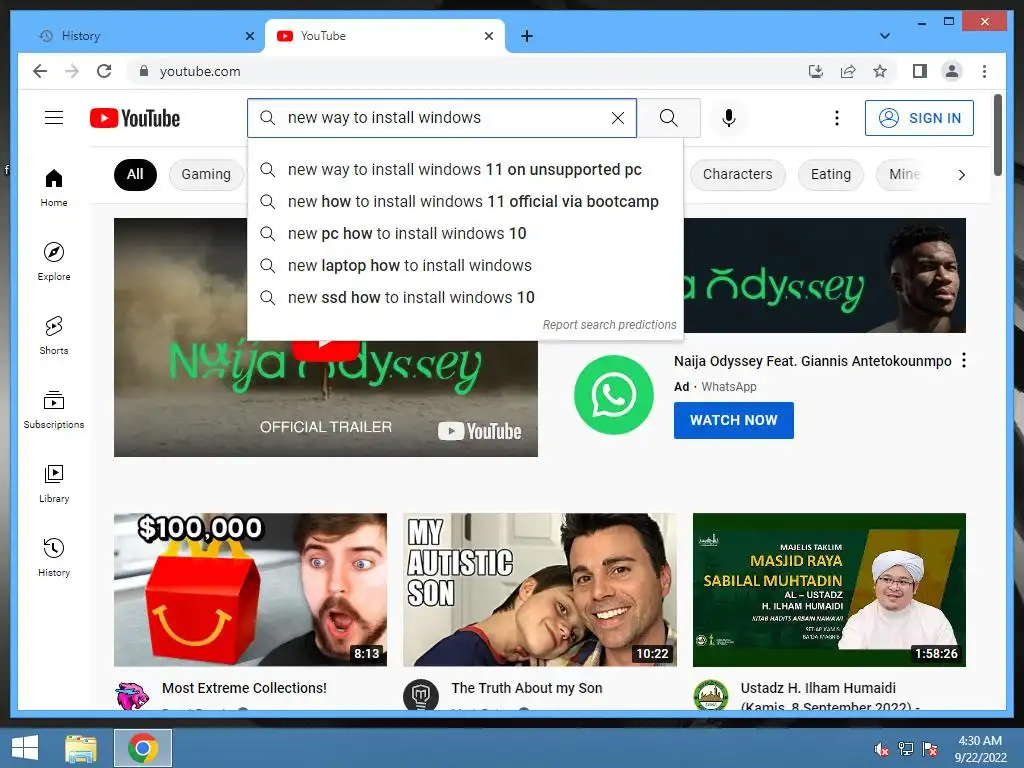
Task: Click the muted volume tray icon
Action: point(881,749)
